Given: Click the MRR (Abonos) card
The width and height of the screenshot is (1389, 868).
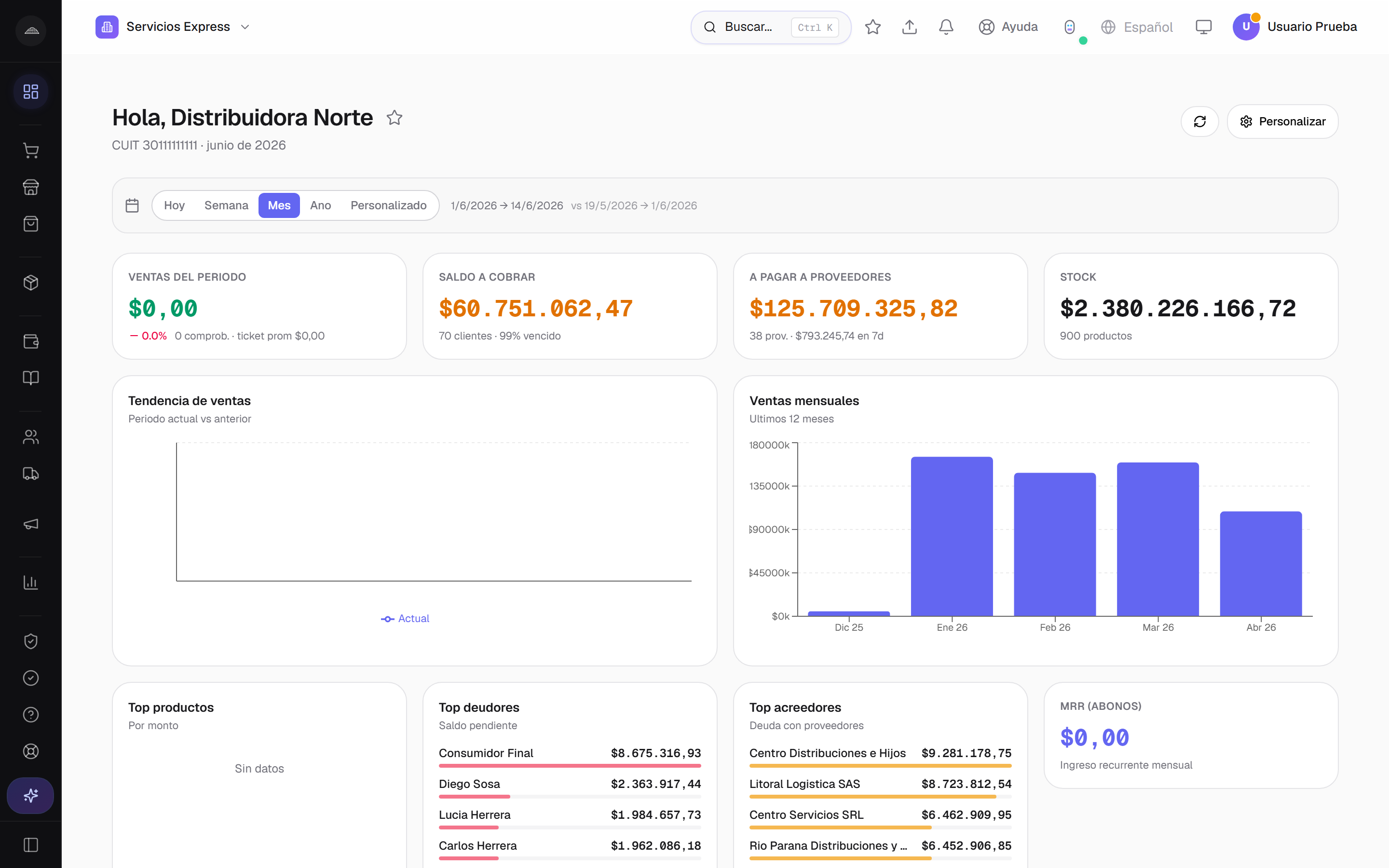Looking at the screenshot, I should point(1191,735).
